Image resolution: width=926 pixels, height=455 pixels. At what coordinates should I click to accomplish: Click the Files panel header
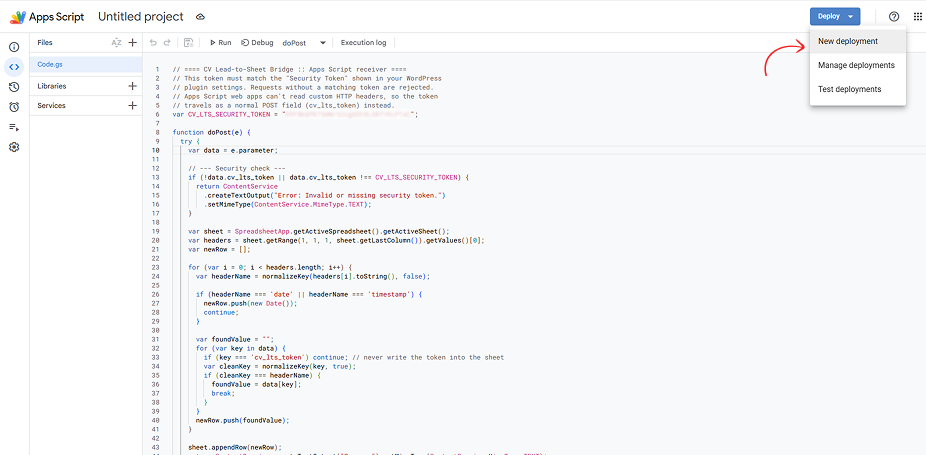pos(45,43)
